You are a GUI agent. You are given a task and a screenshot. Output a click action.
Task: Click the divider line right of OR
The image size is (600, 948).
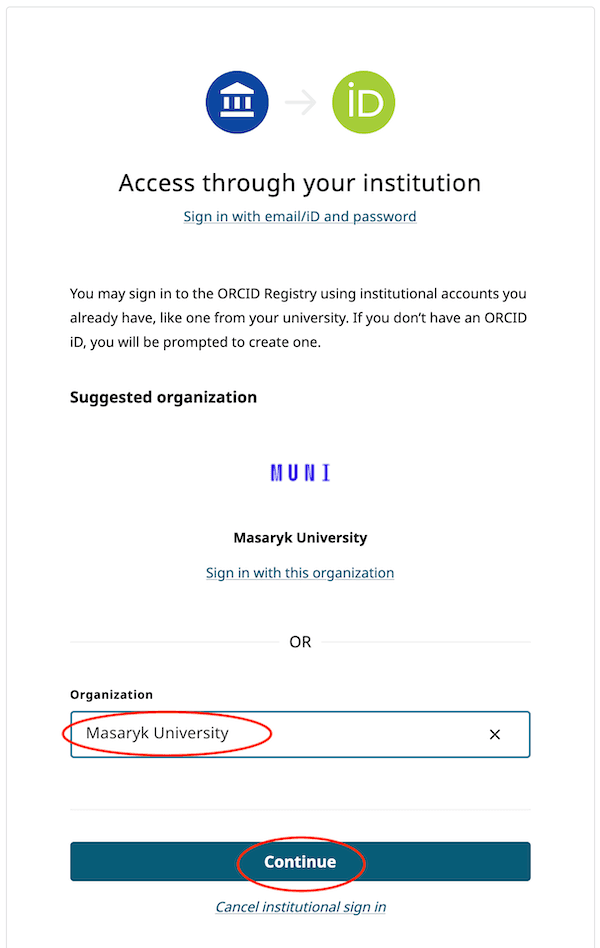(430, 642)
